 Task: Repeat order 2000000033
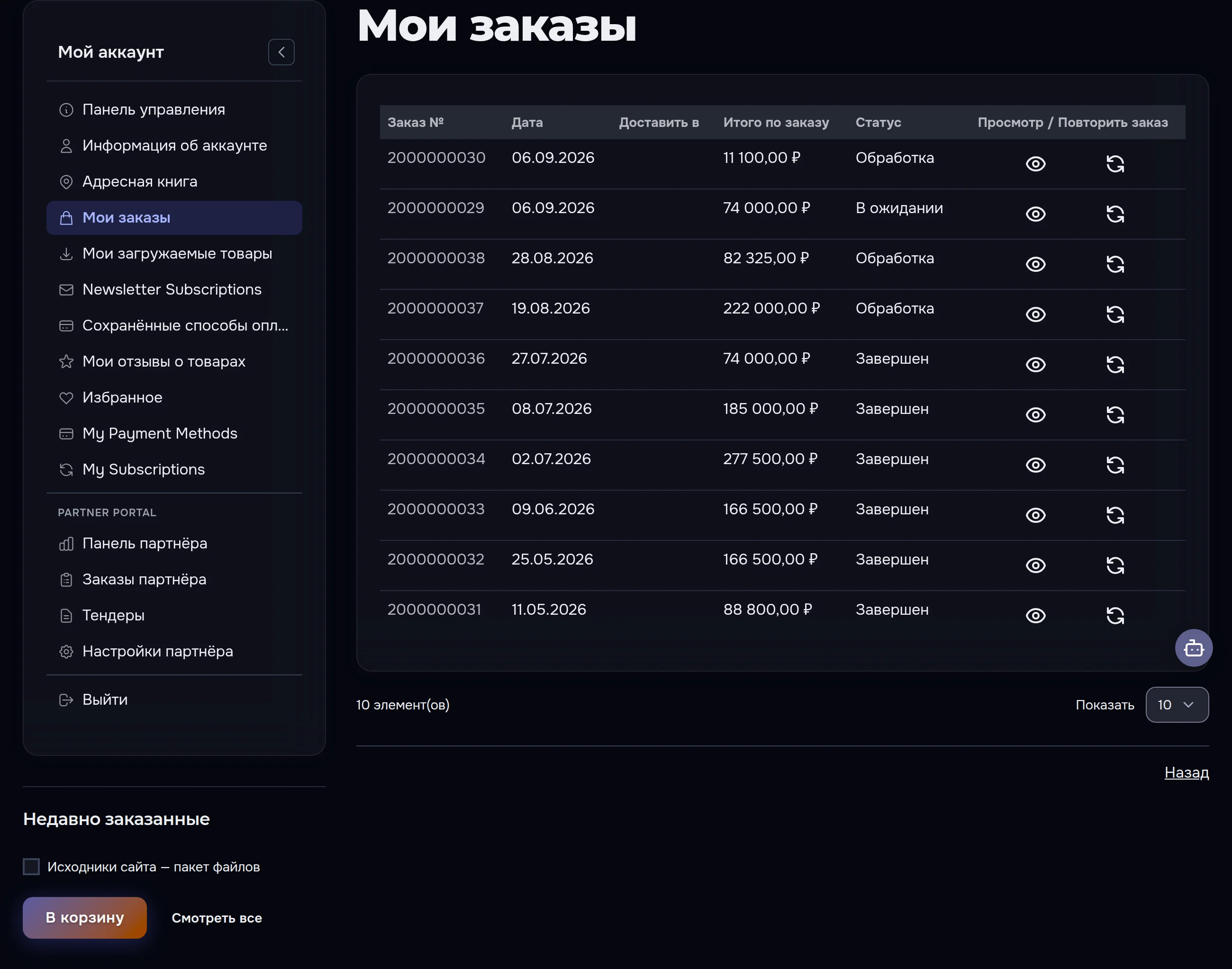coord(1115,515)
